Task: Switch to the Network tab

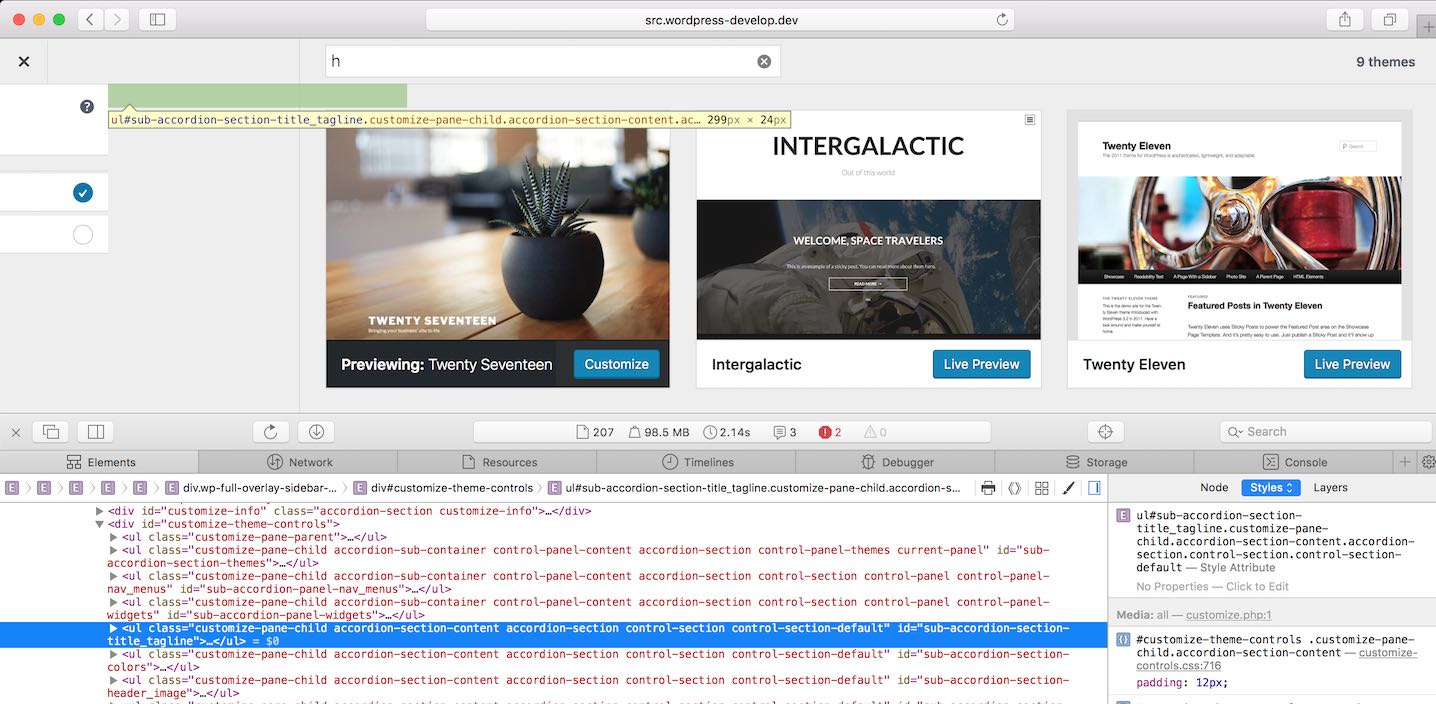Action: click(x=299, y=462)
